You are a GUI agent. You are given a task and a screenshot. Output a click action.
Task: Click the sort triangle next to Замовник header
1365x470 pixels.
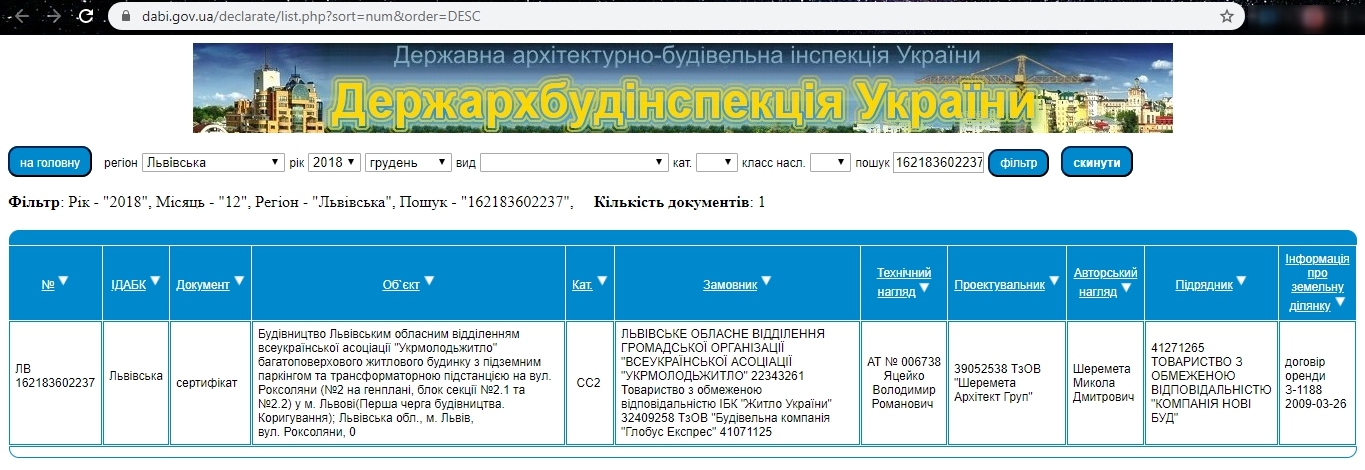click(x=766, y=282)
